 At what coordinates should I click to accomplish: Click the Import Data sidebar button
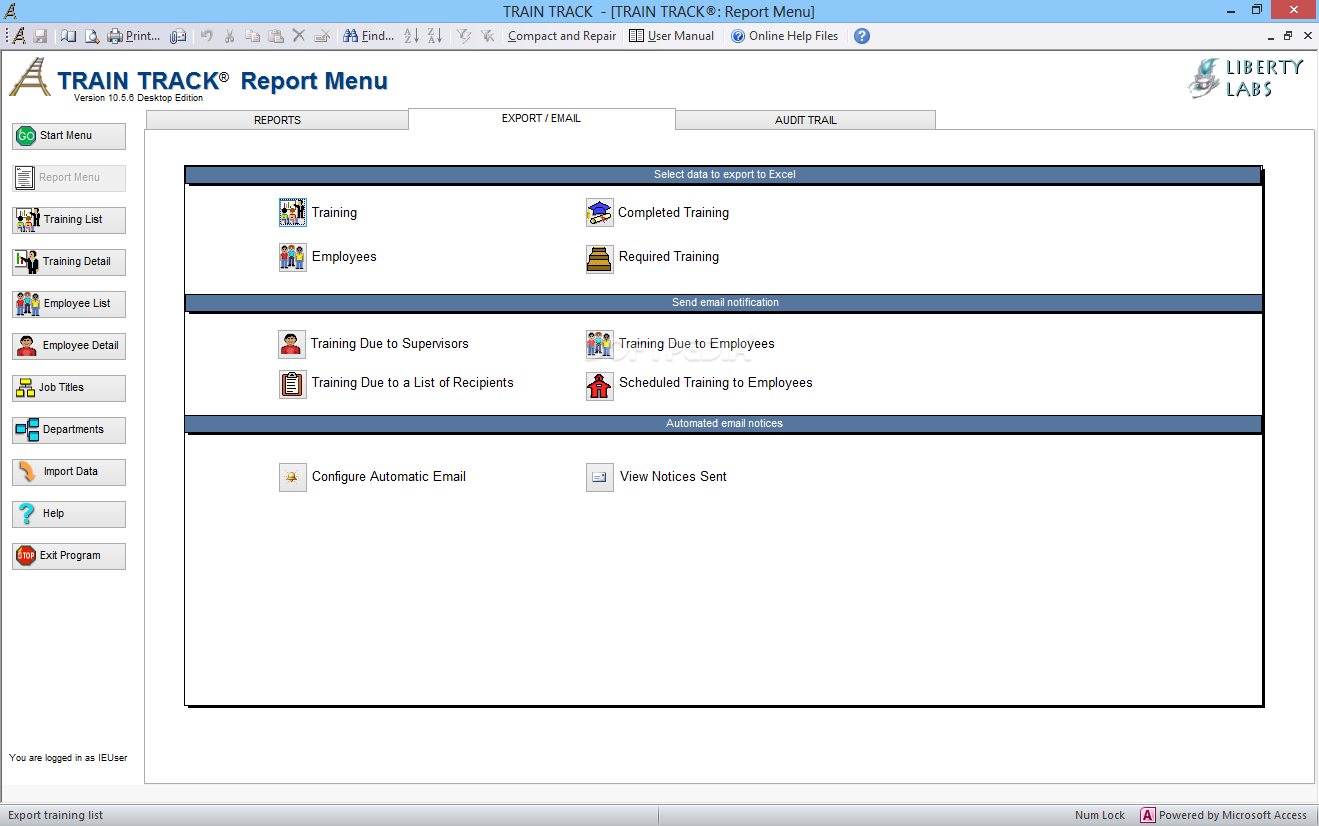point(69,472)
